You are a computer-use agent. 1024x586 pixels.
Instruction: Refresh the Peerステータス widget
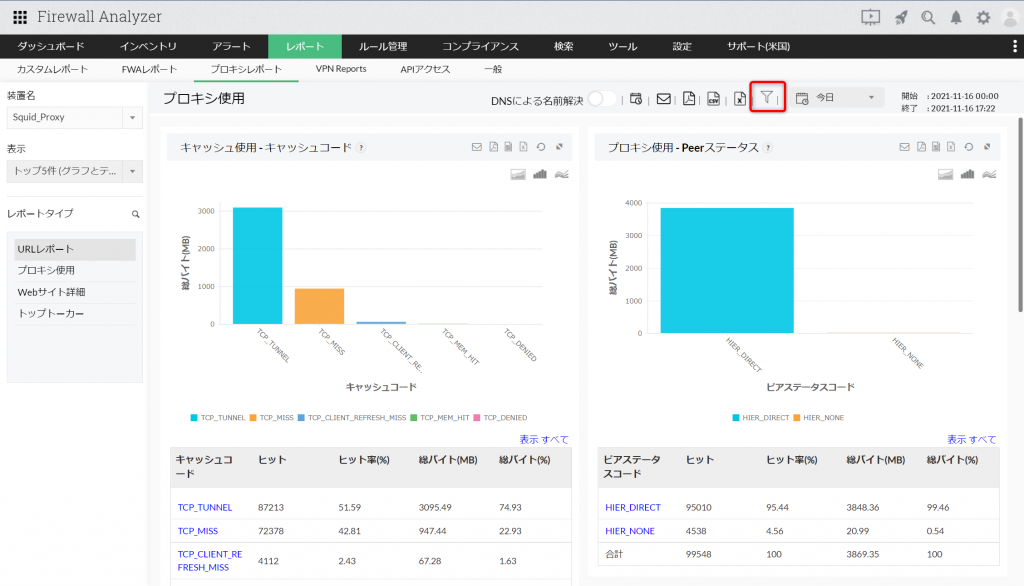[968, 147]
